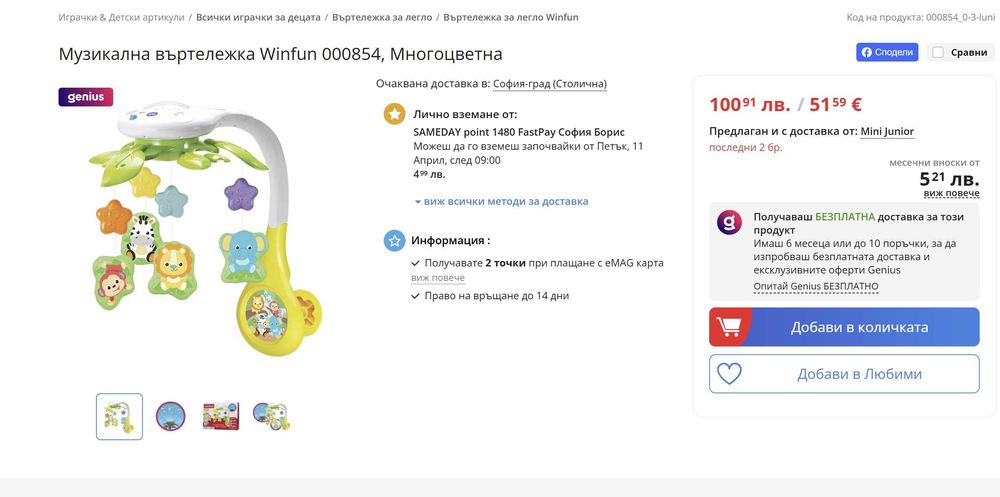
Task: Open the Mini Junior seller link
Action: pos(886,131)
